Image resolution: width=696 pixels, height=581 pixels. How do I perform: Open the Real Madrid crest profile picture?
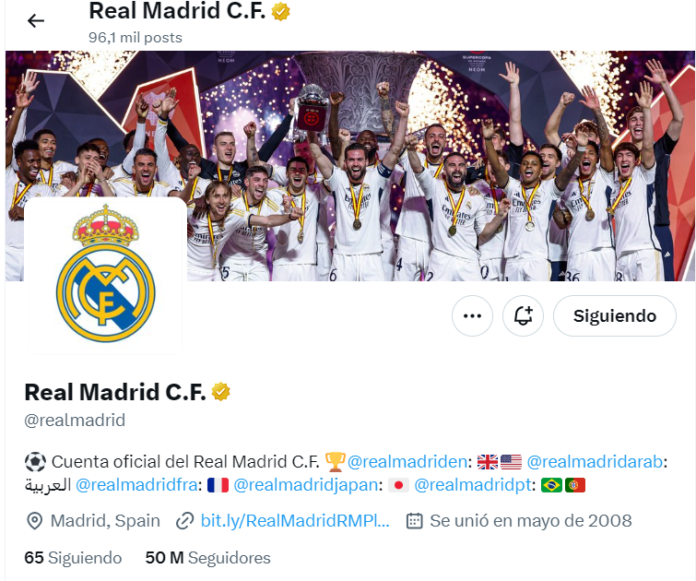(x=106, y=274)
